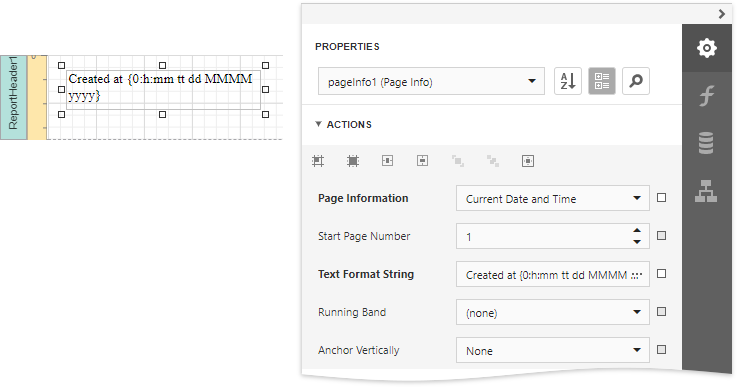This screenshot has width=737, height=387.
Task: Open property search with magnifier icon
Action: pyautogui.click(x=636, y=81)
